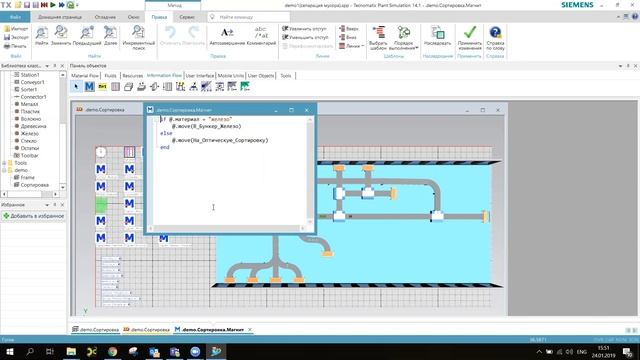Click Import (Импорт) in ribbon
The image size is (640, 360).
coord(16,29)
